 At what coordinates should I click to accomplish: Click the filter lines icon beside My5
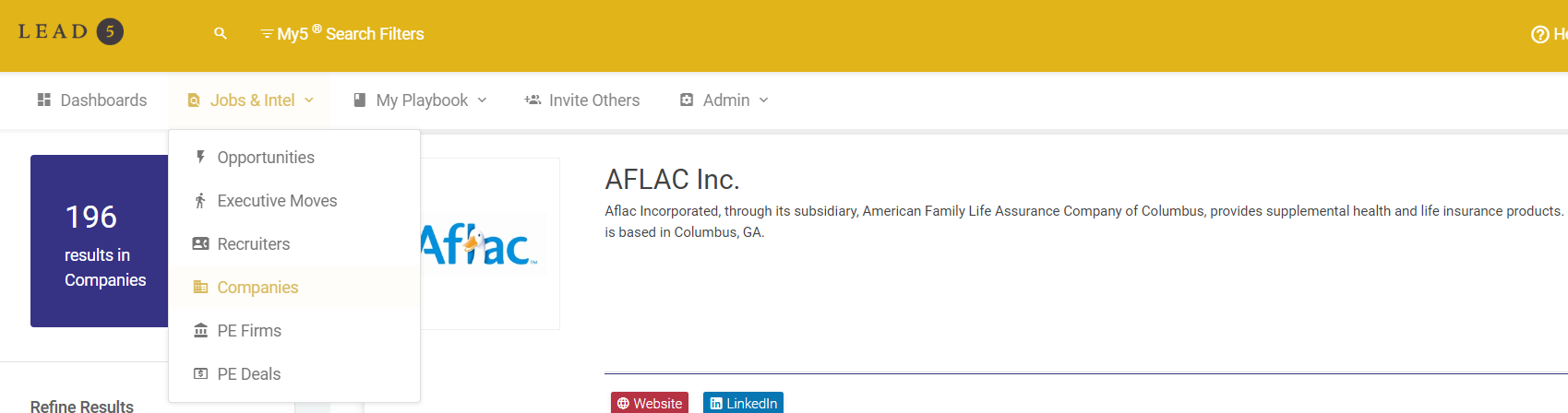click(x=267, y=34)
